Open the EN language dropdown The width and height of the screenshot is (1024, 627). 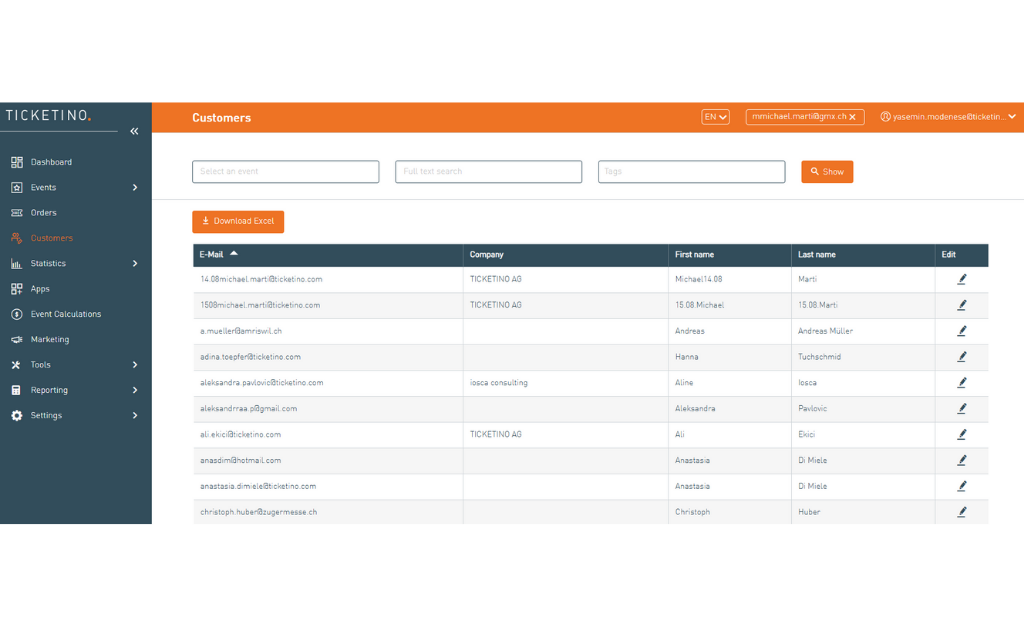715,116
